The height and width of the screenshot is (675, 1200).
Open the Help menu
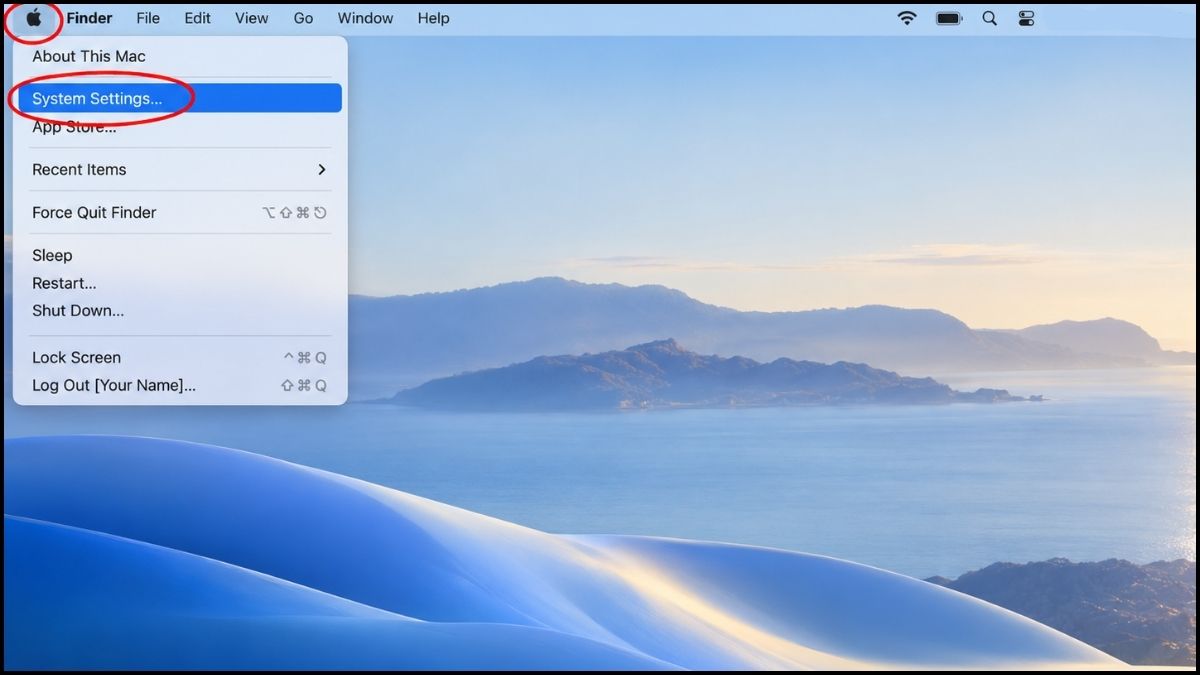(x=433, y=18)
